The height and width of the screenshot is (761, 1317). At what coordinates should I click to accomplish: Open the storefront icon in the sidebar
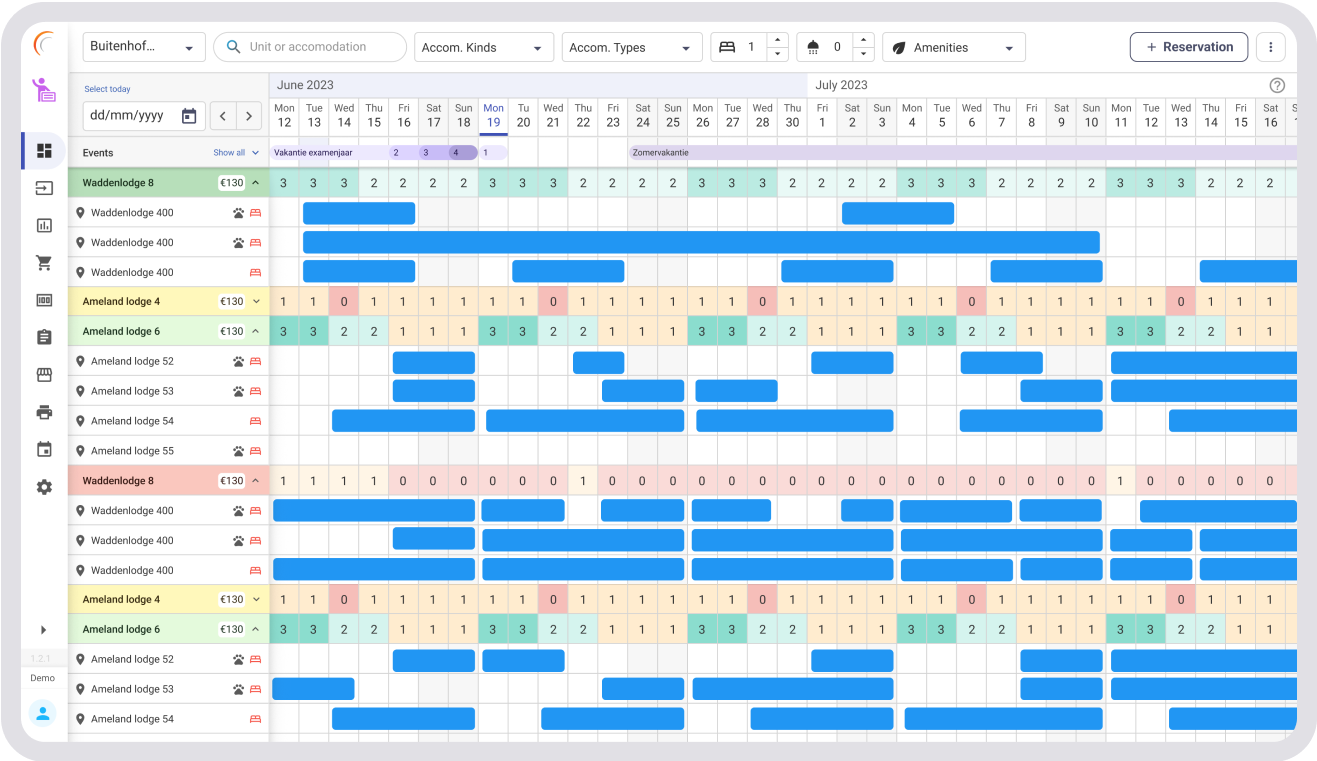pos(43,374)
